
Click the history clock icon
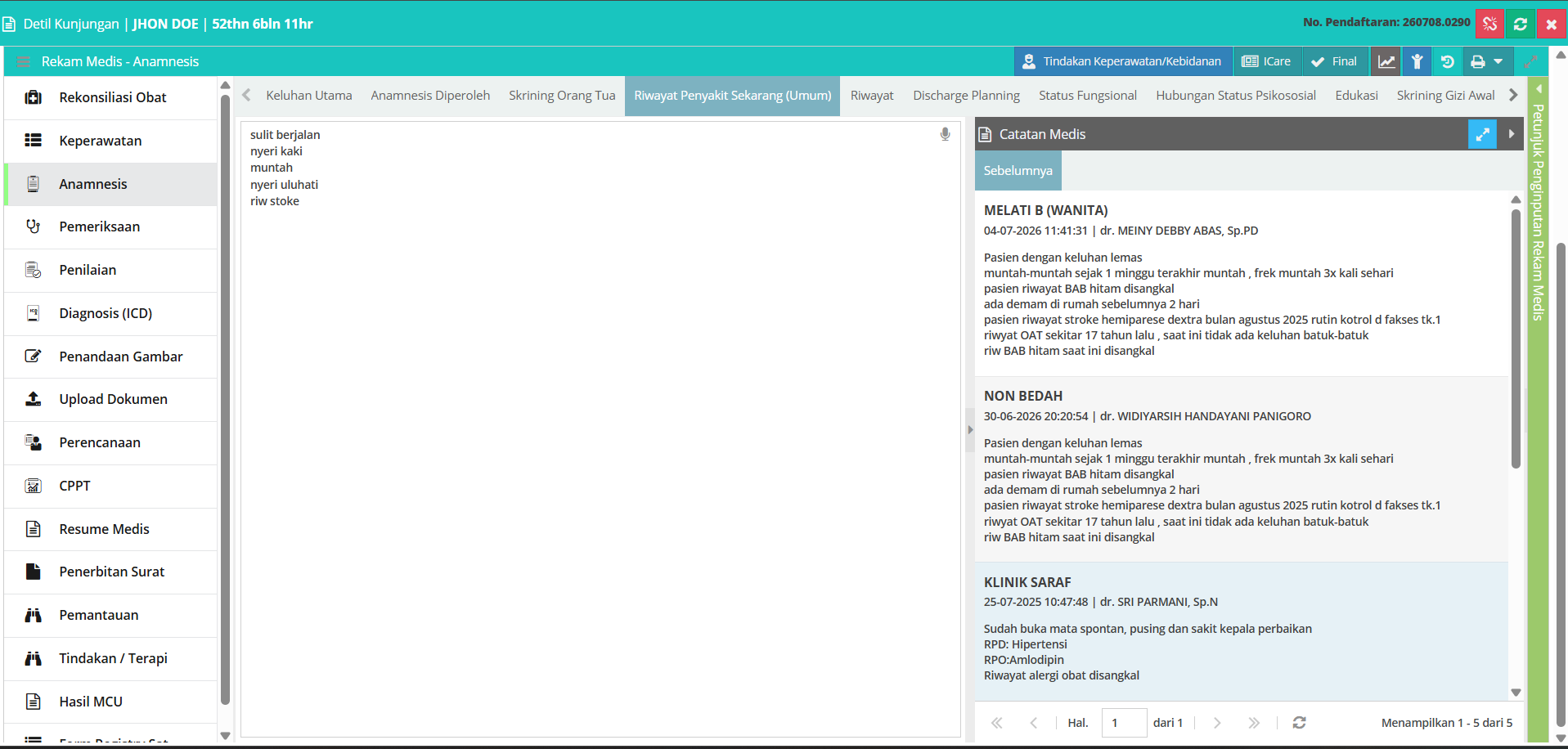pyautogui.click(x=1447, y=61)
